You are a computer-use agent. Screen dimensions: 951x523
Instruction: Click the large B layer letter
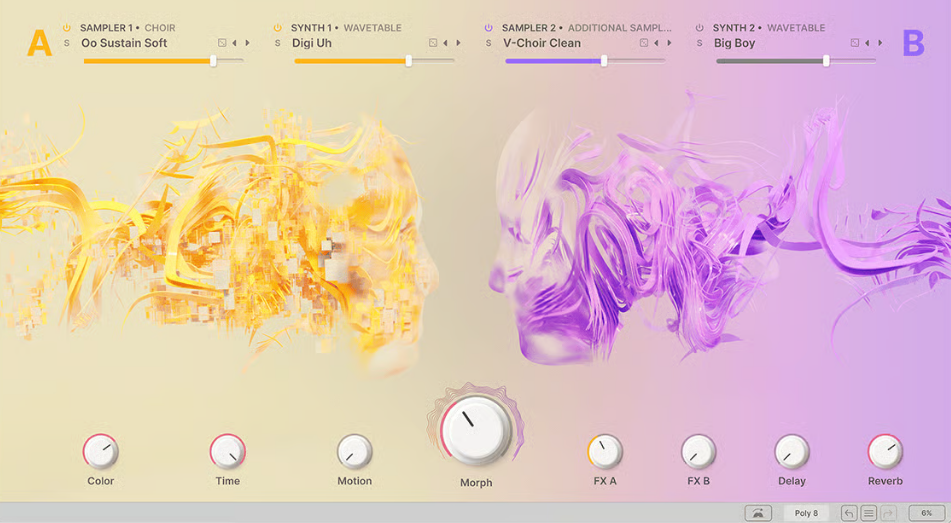tap(913, 44)
